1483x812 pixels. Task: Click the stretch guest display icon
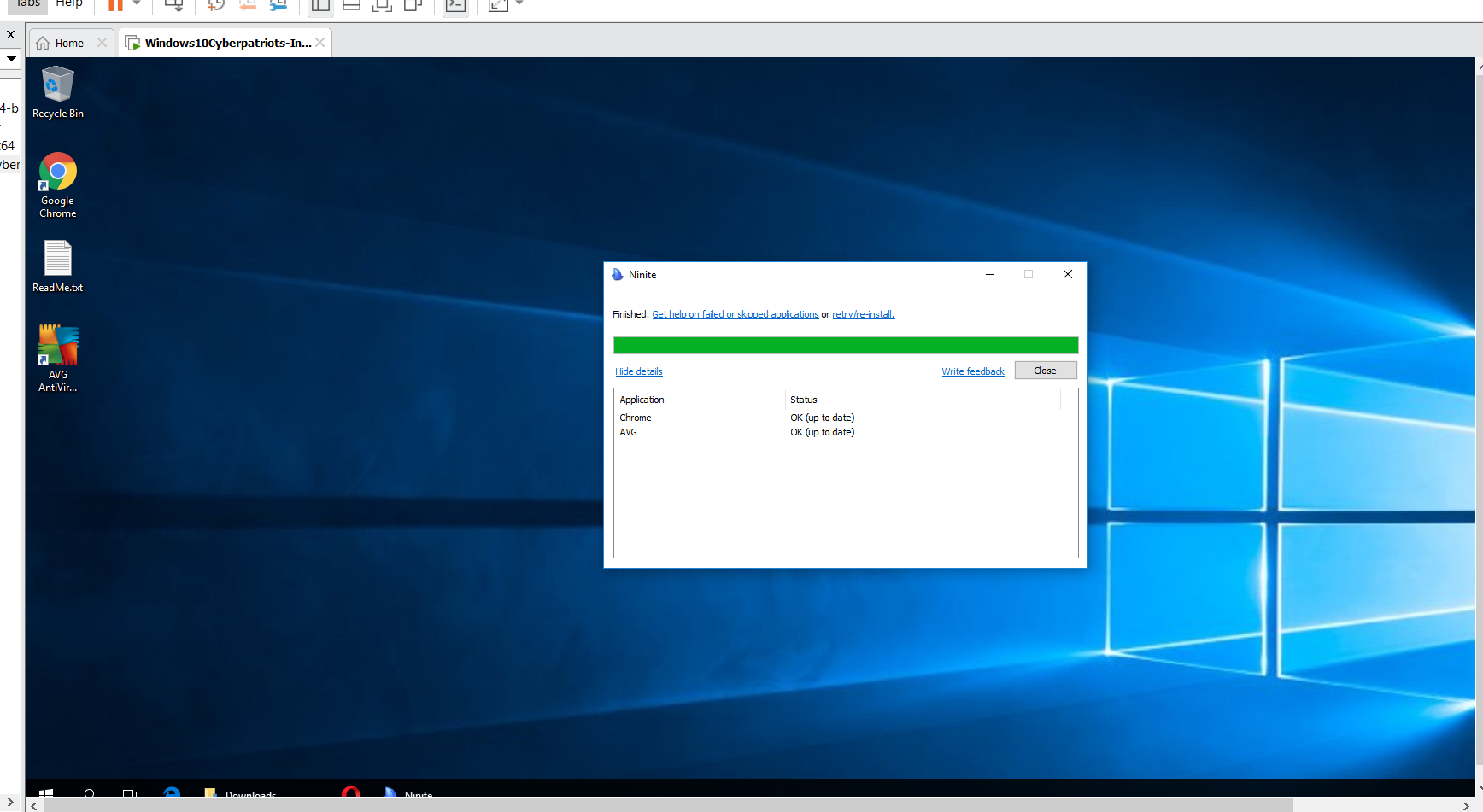(498, 4)
